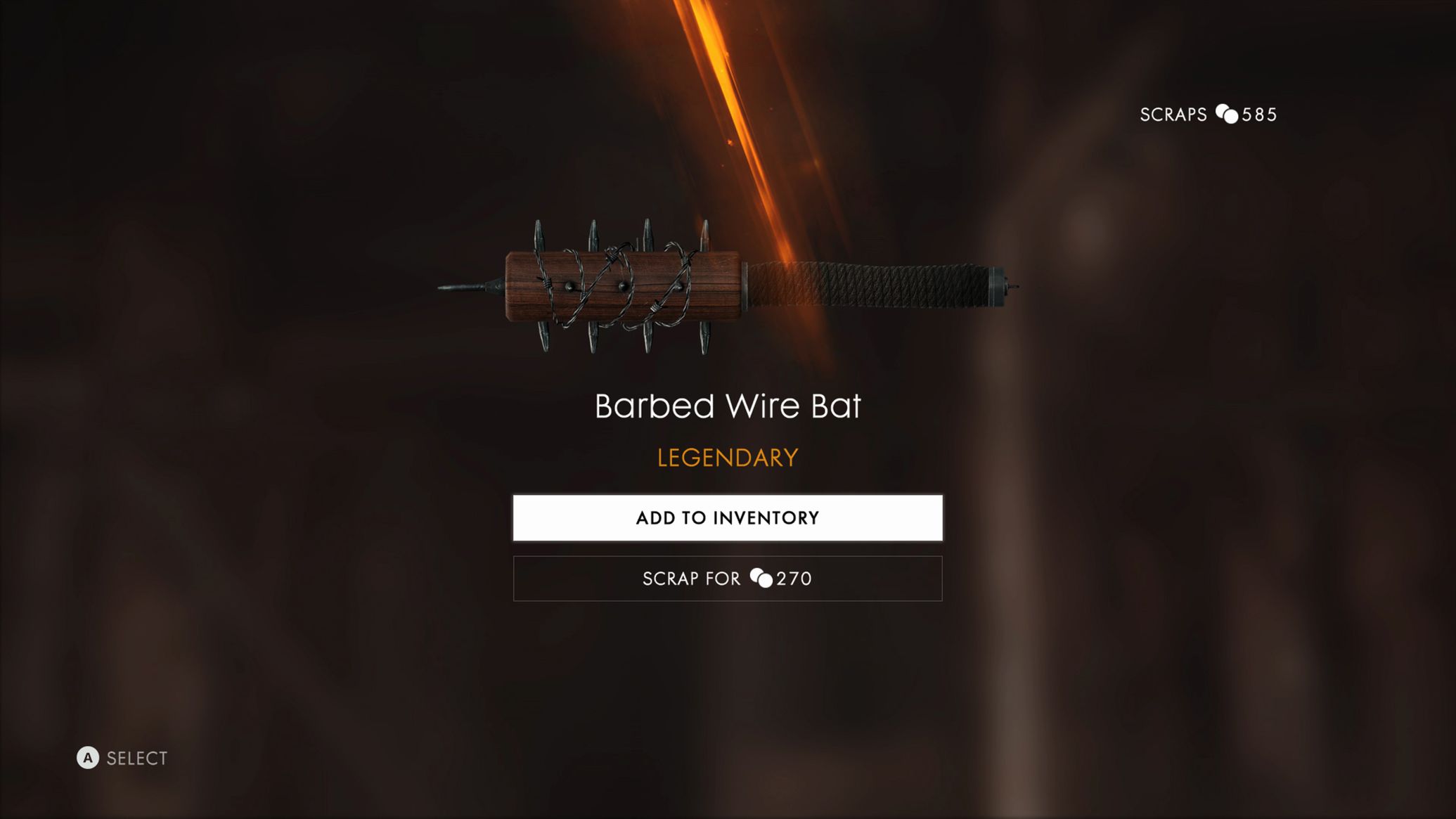The height and width of the screenshot is (819, 1456).
Task: Click the scraps currency icon near 585
Action: pyautogui.click(x=1227, y=114)
